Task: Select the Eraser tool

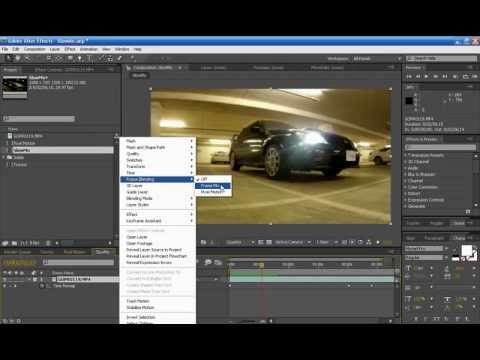Action: point(119,59)
